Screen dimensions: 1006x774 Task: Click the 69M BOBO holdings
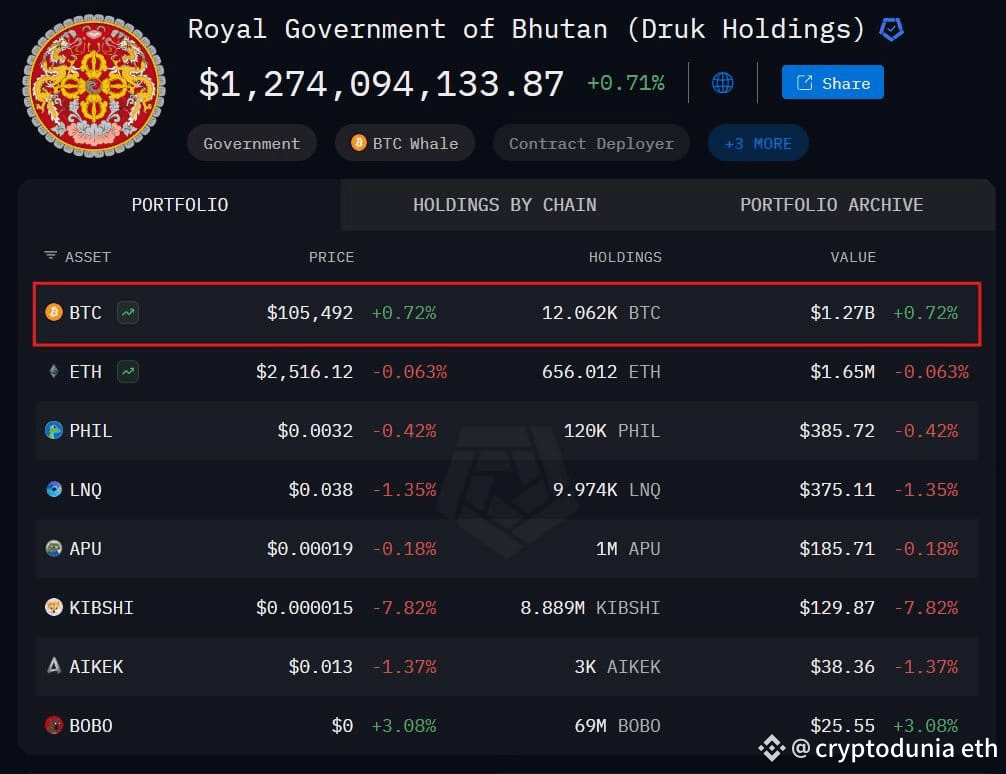[x=617, y=726]
